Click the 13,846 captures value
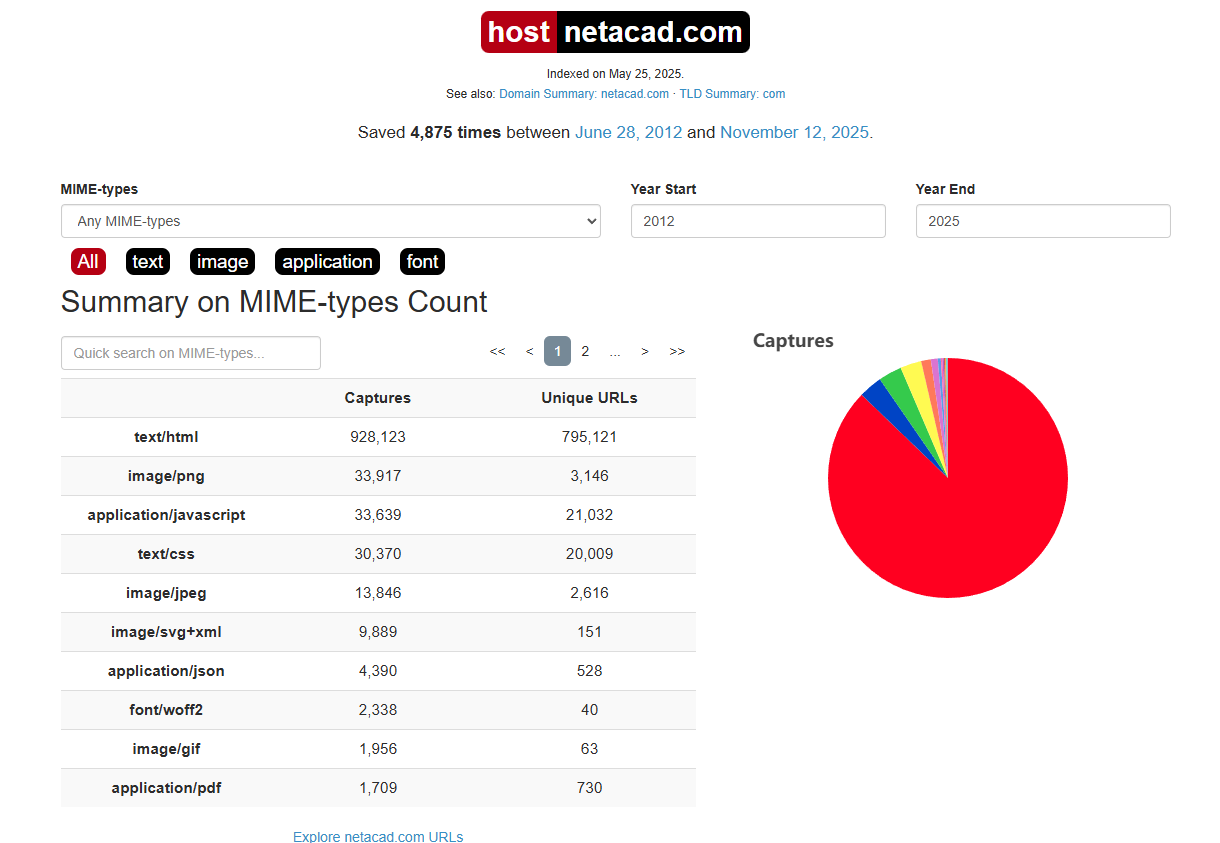Viewport: 1220px width, 843px height. (378, 593)
